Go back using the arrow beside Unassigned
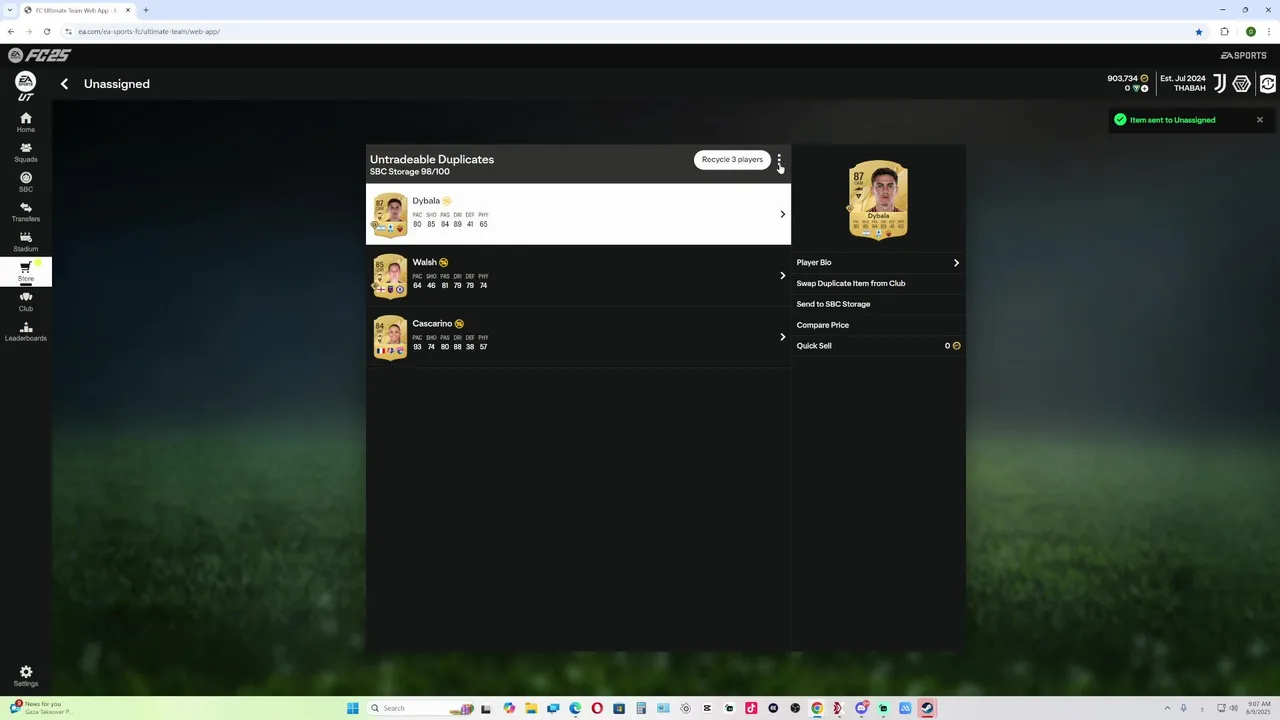1280x720 pixels. (x=64, y=84)
